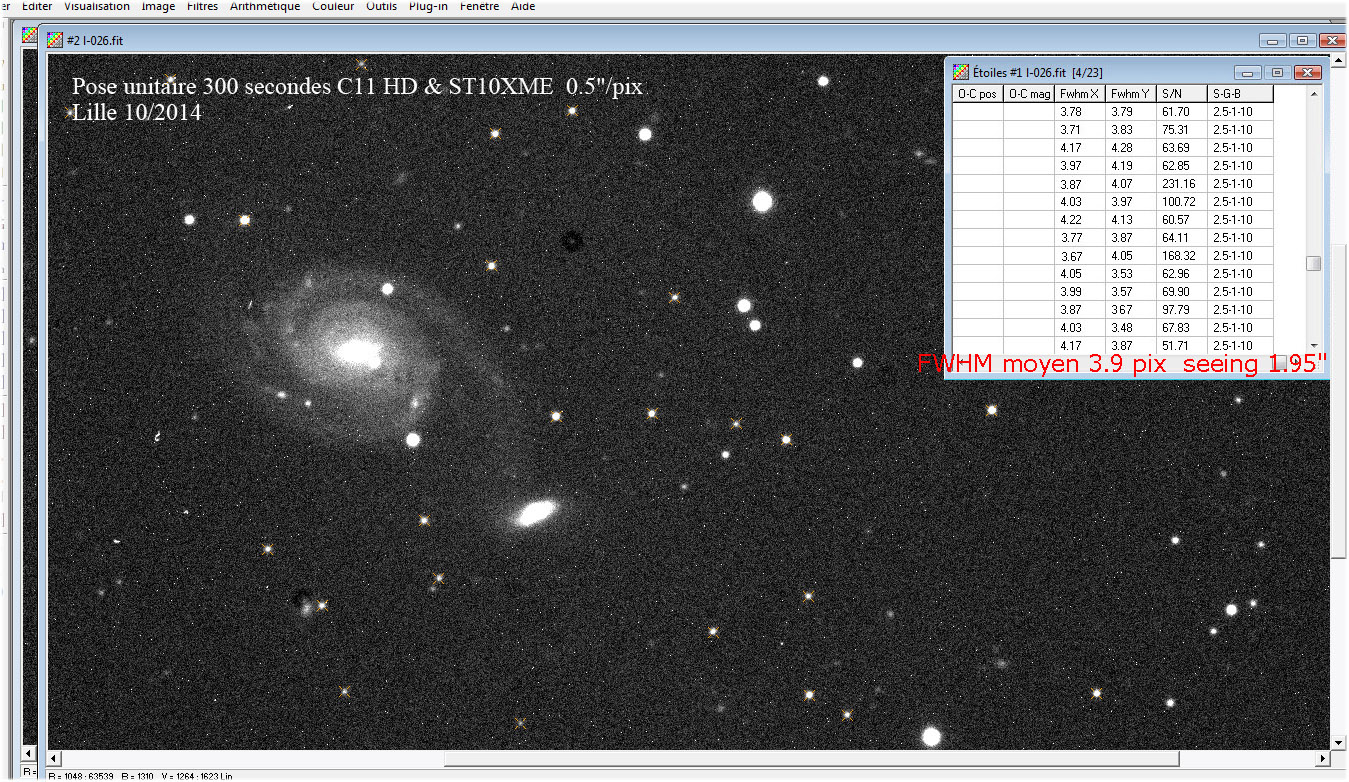Screen dimensions: 1349x782
Task: Click the Fwhm X value 3.99
Action: (x=1081, y=292)
